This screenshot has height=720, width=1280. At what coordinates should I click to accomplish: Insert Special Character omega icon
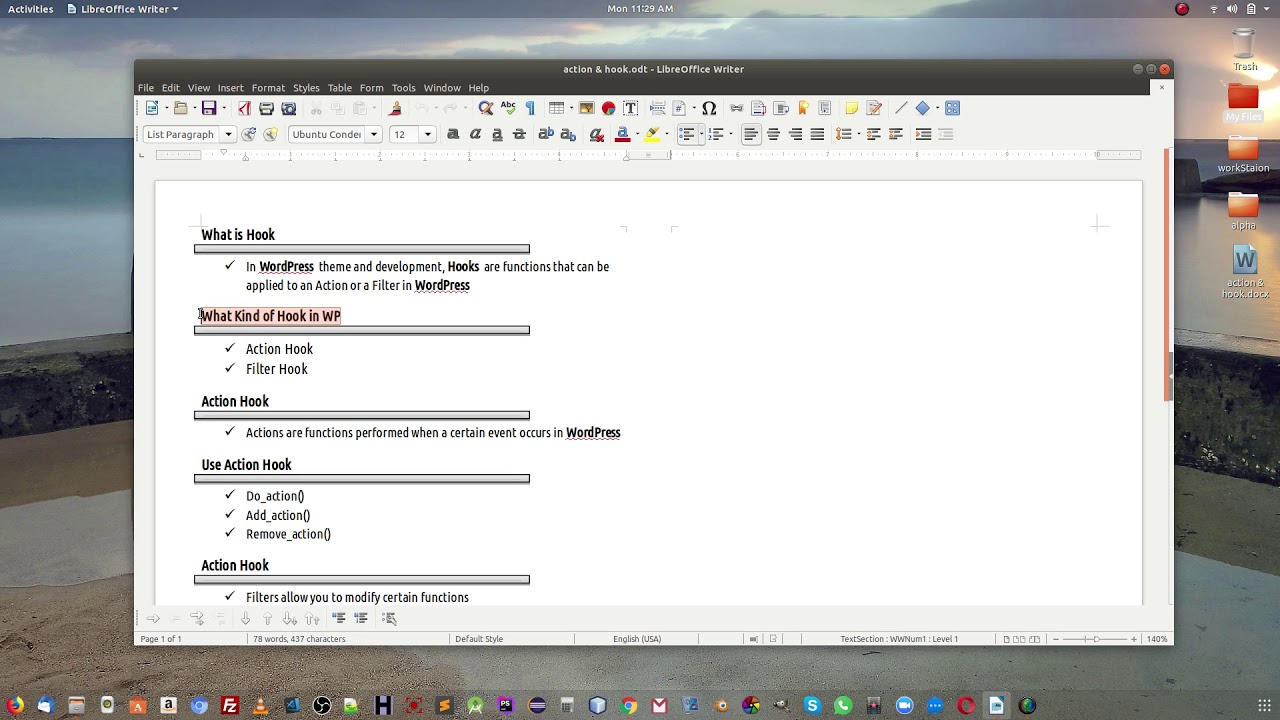click(709, 108)
